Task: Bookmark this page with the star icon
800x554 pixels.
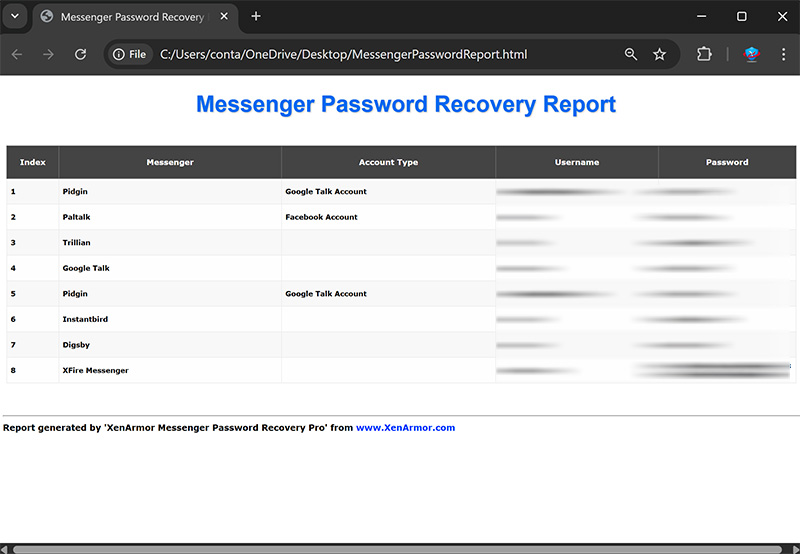Action: click(659, 55)
